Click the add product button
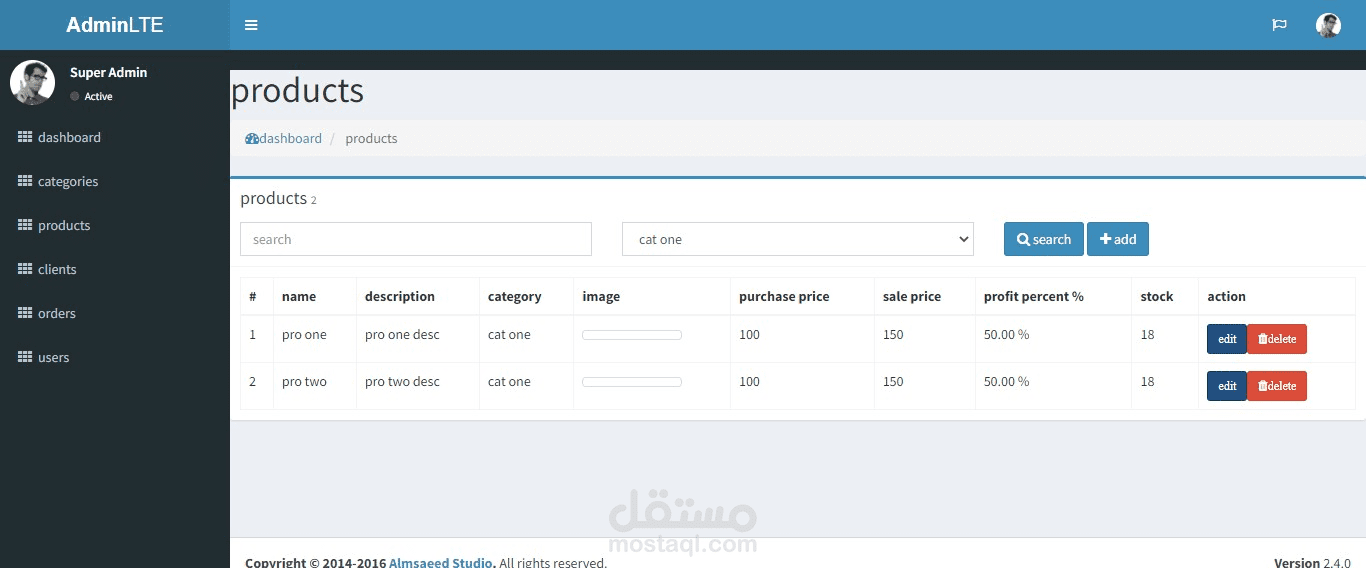Viewport: 1366px width, 568px height. click(x=1118, y=239)
